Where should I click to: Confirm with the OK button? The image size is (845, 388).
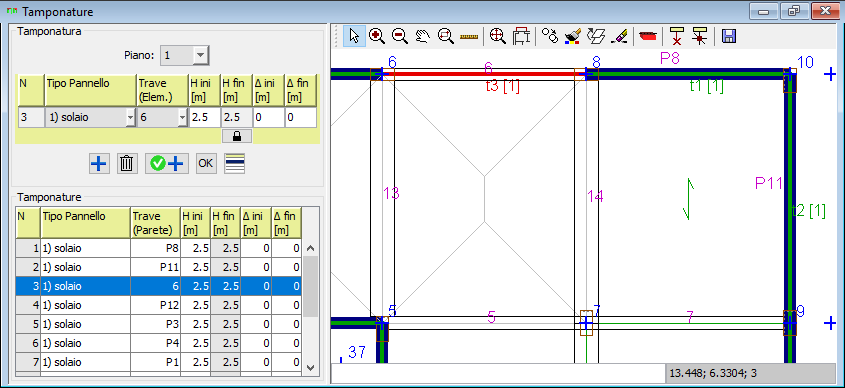[205, 163]
